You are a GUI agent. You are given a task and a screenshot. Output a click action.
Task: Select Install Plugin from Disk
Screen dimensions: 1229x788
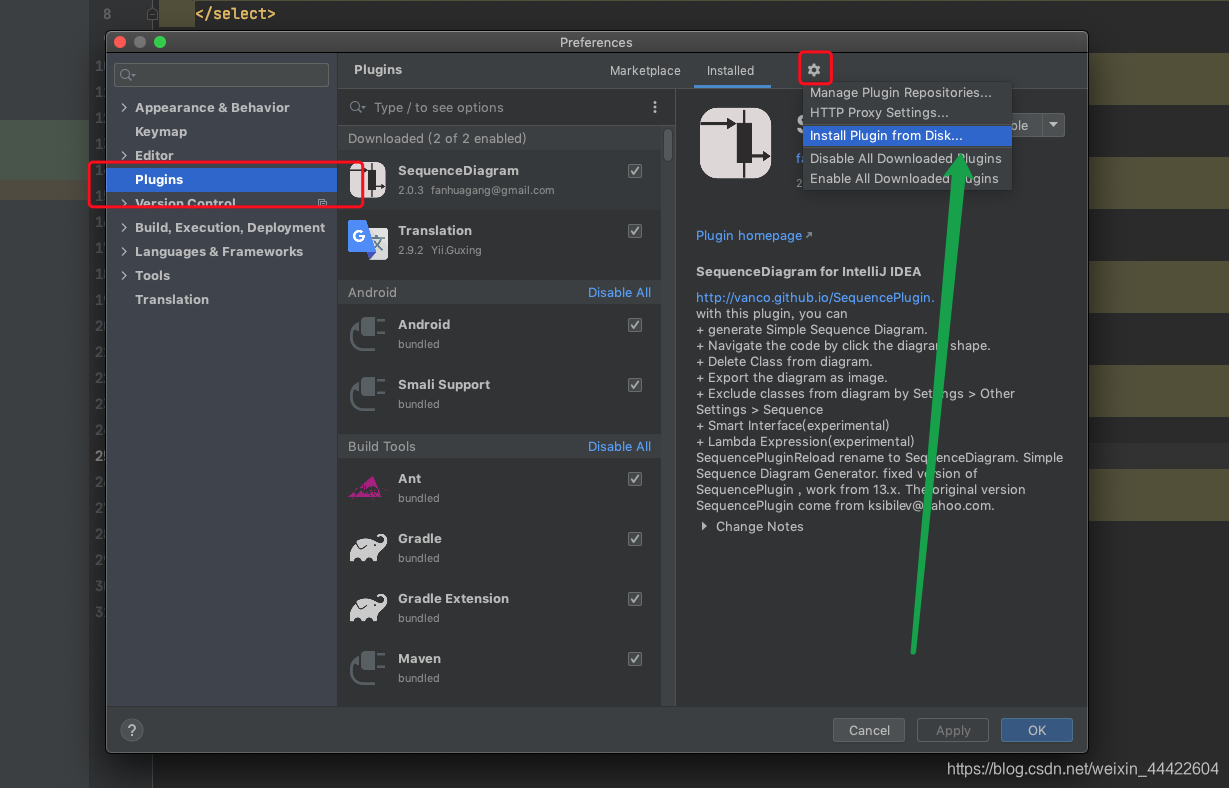907,135
